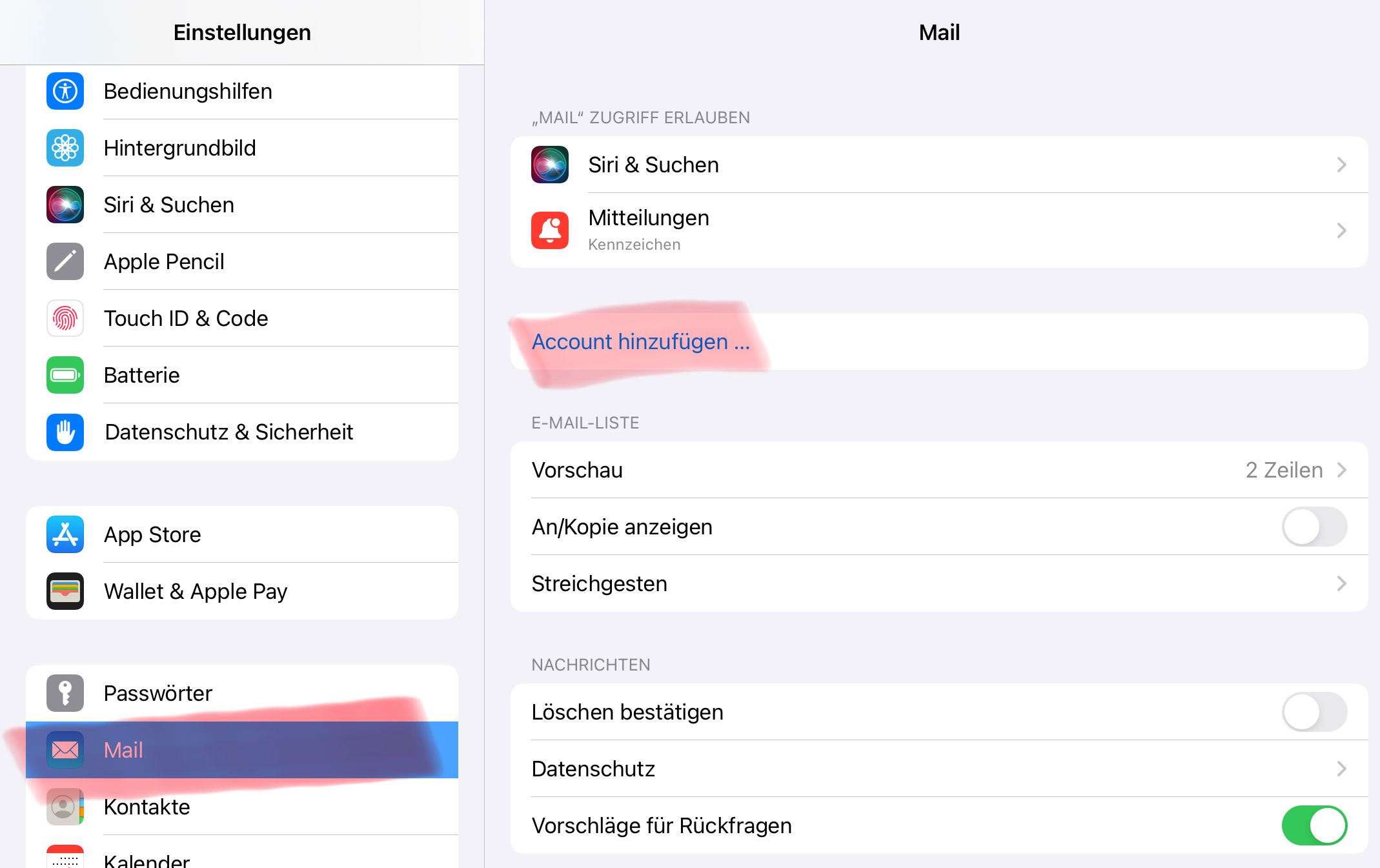Tap Account hinzufügen link
Image resolution: width=1380 pixels, height=868 pixels.
click(x=641, y=341)
